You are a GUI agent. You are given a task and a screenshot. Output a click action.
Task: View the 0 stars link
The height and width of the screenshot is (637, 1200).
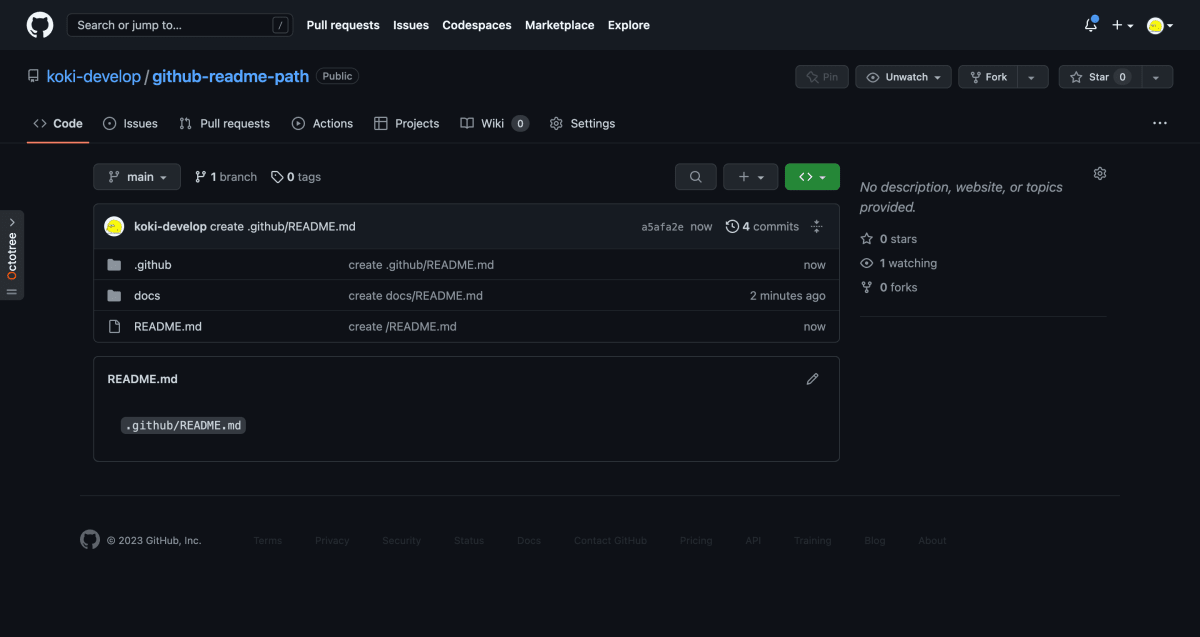point(889,239)
